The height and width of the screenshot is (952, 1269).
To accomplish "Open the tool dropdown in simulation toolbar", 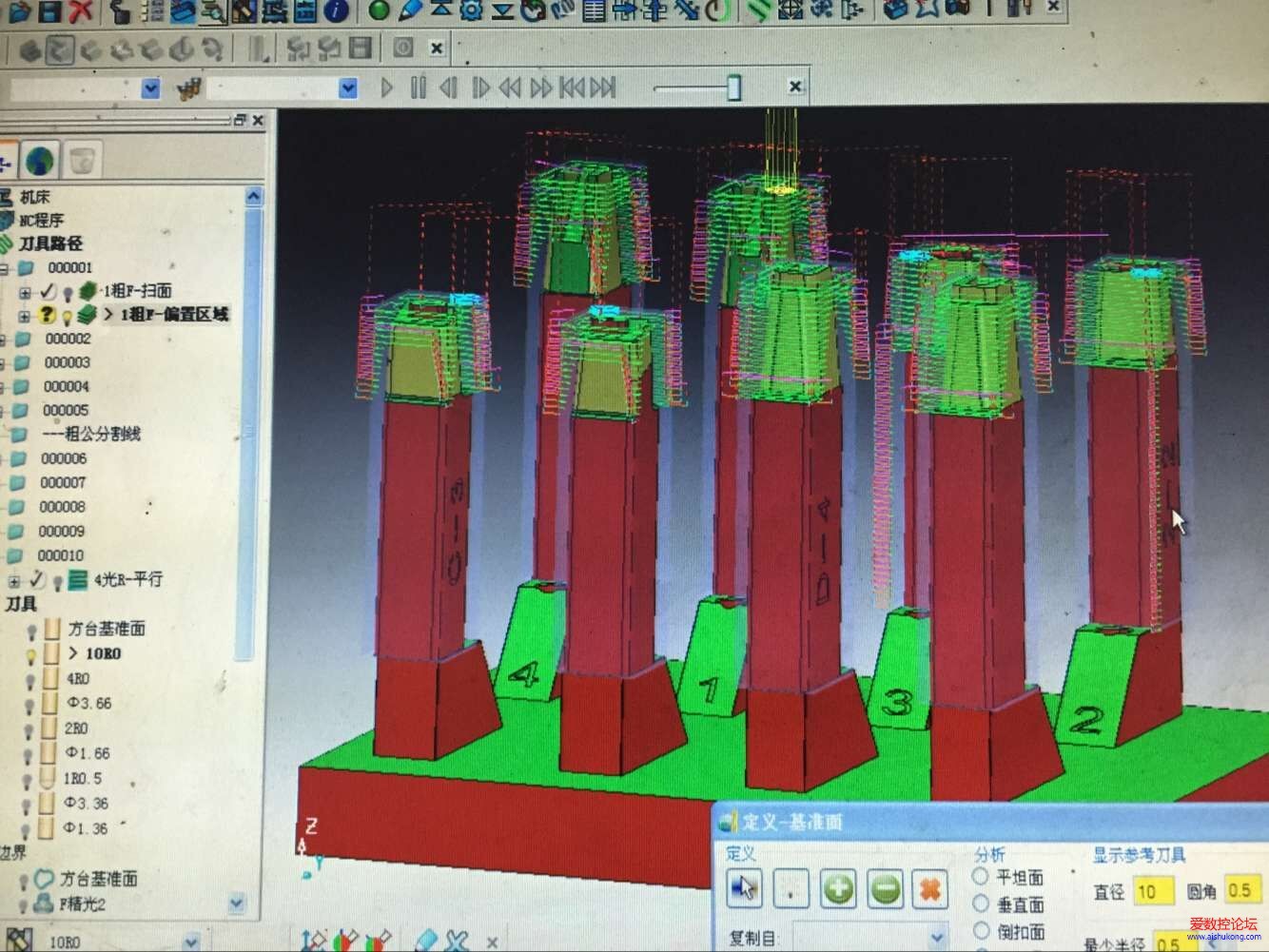I will click(x=348, y=87).
